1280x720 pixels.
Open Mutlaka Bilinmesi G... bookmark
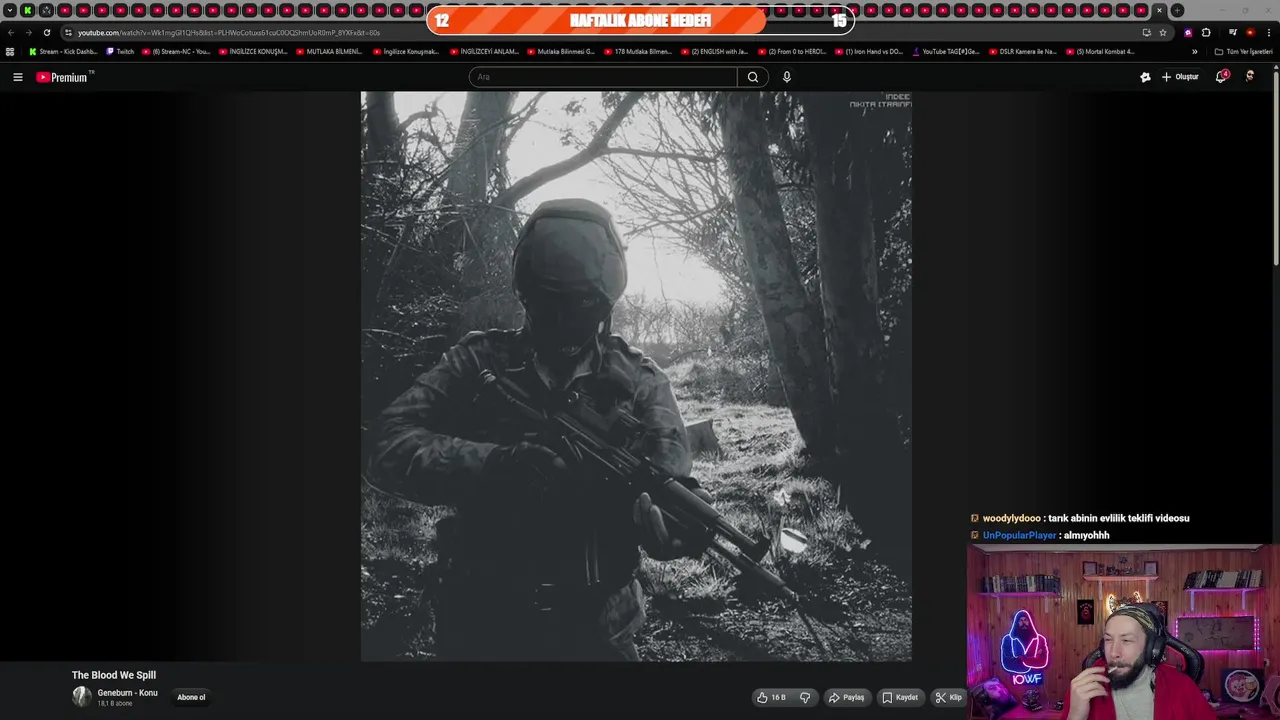click(x=560, y=51)
